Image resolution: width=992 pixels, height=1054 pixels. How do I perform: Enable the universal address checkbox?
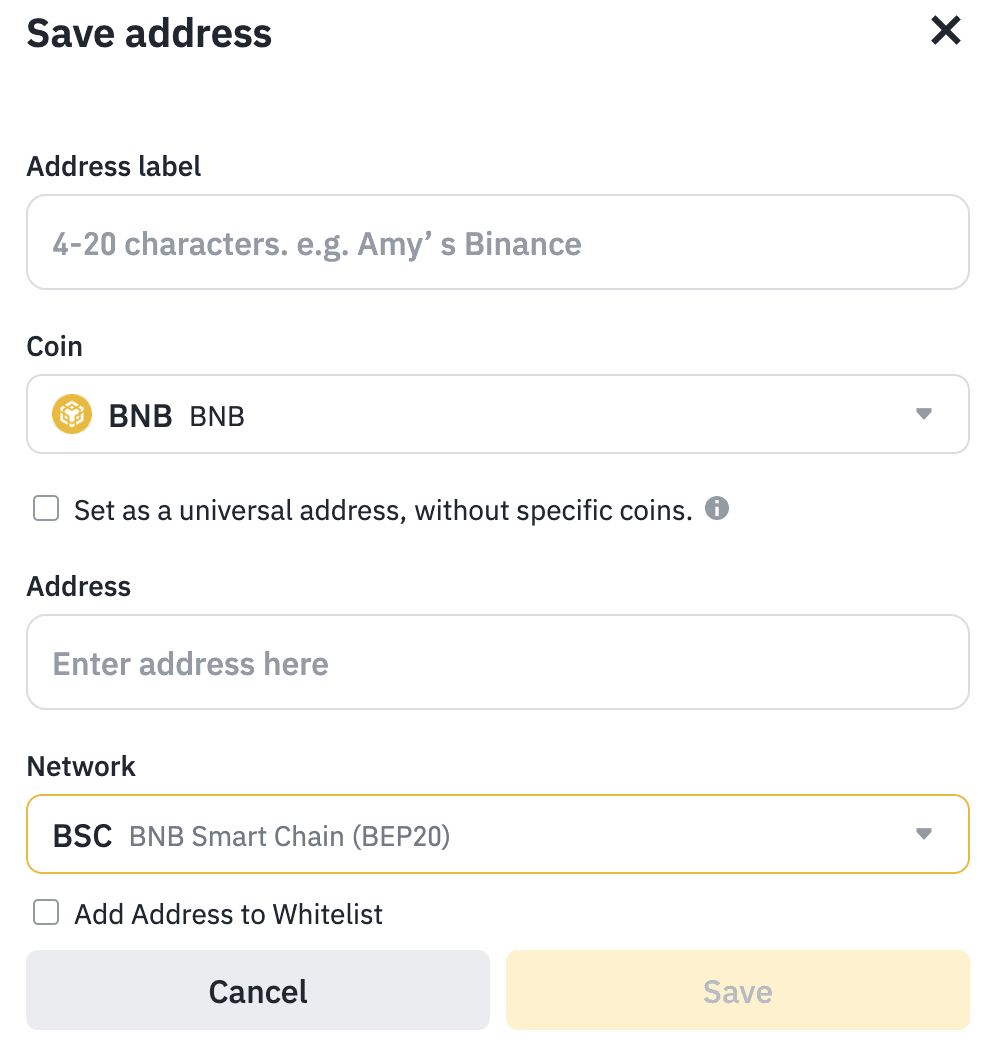(x=46, y=510)
